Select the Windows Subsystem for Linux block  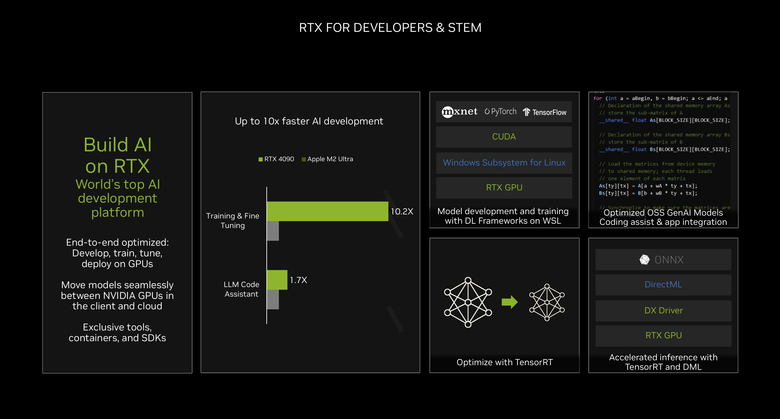[x=504, y=163]
